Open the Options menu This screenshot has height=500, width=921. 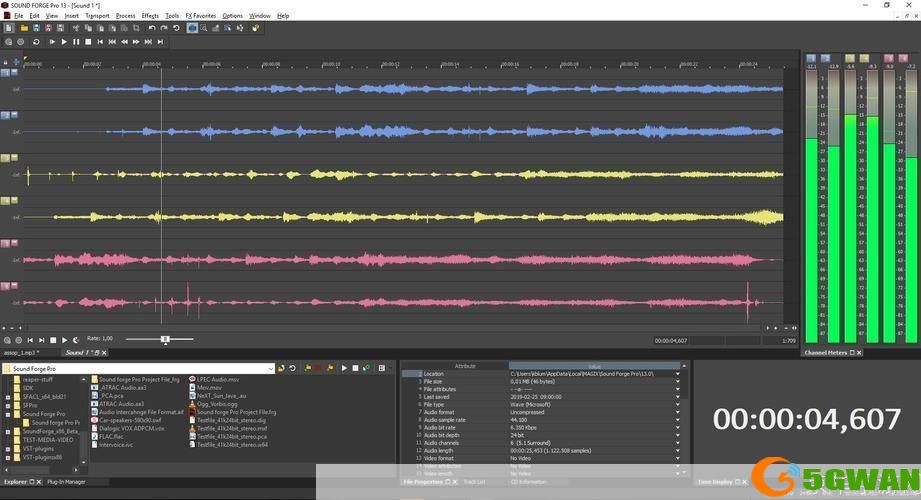pyautogui.click(x=232, y=16)
